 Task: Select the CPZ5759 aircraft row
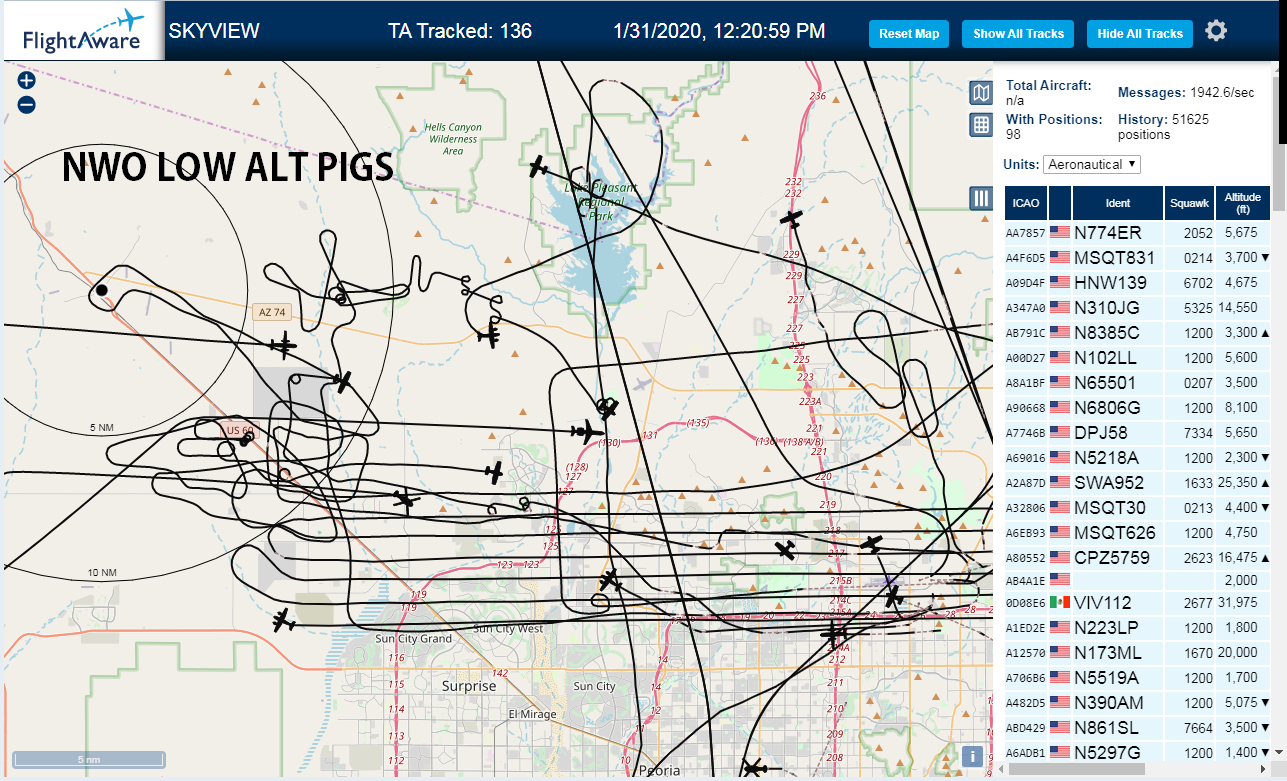(1138, 558)
